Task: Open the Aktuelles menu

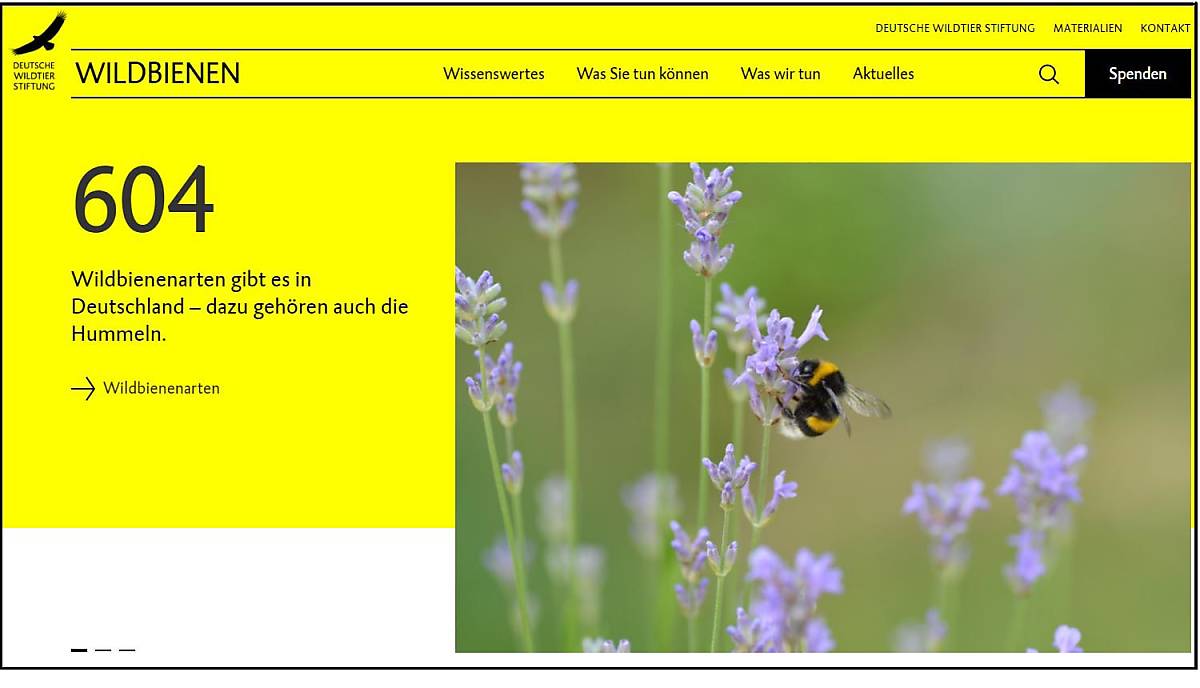Action: (883, 74)
